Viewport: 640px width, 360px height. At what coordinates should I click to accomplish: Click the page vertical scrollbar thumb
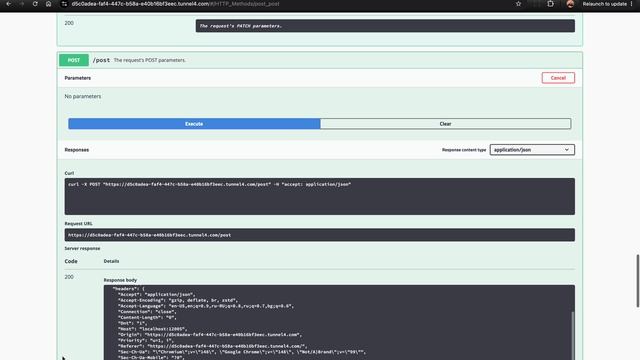[x=638, y=281]
